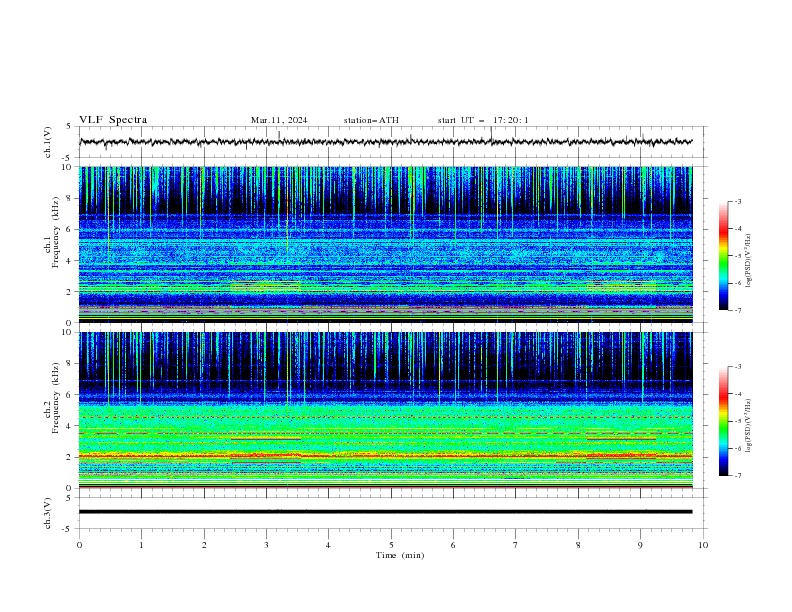
Task: Click the "0" tick label on the time axis
Action: tap(79, 545)
